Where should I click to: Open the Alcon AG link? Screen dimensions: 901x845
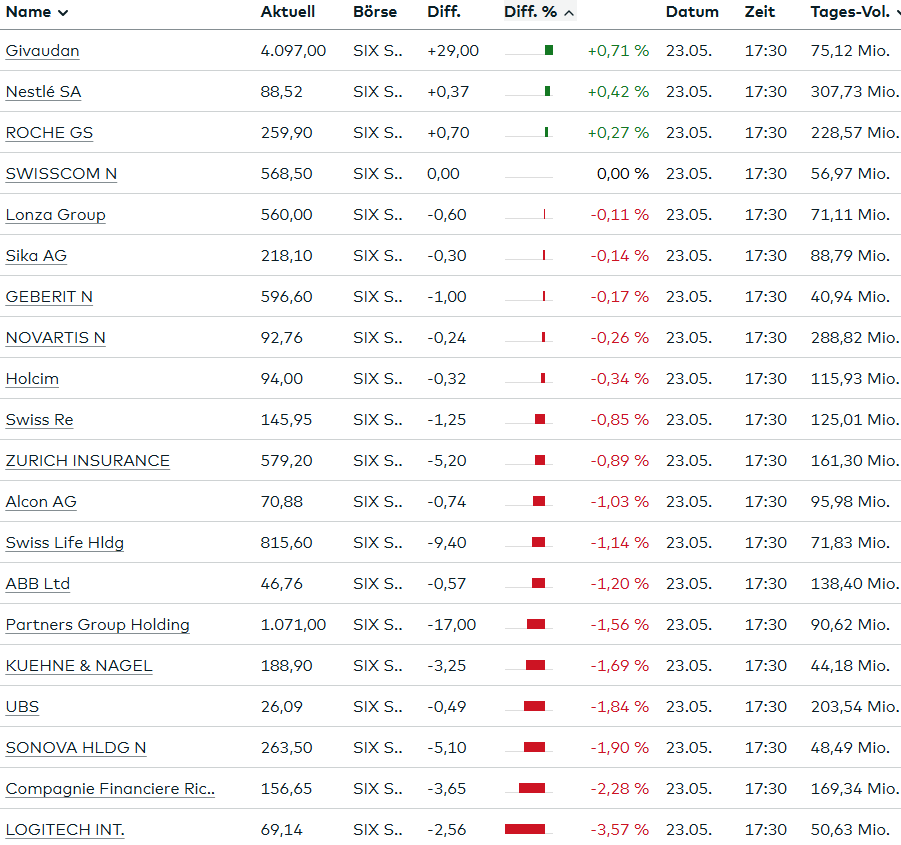click(41, 501)
